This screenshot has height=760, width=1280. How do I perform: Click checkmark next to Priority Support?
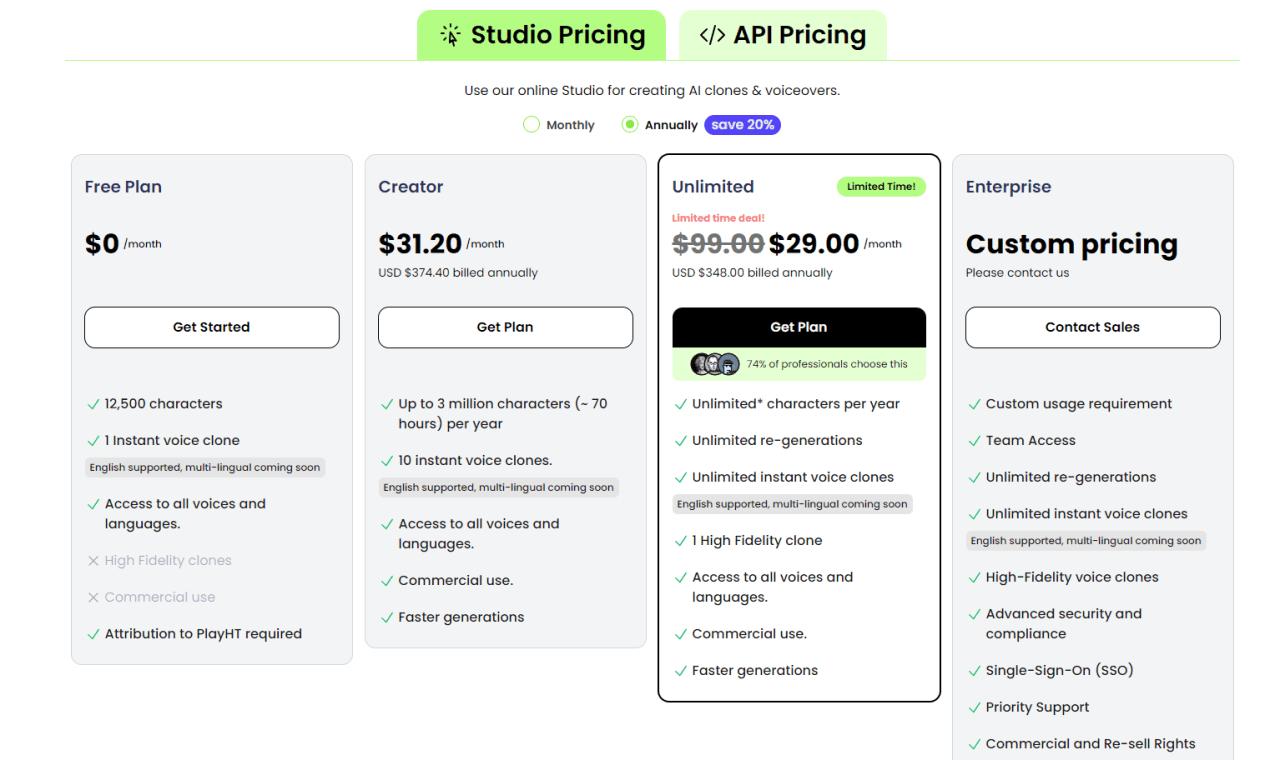coord(974,708)
